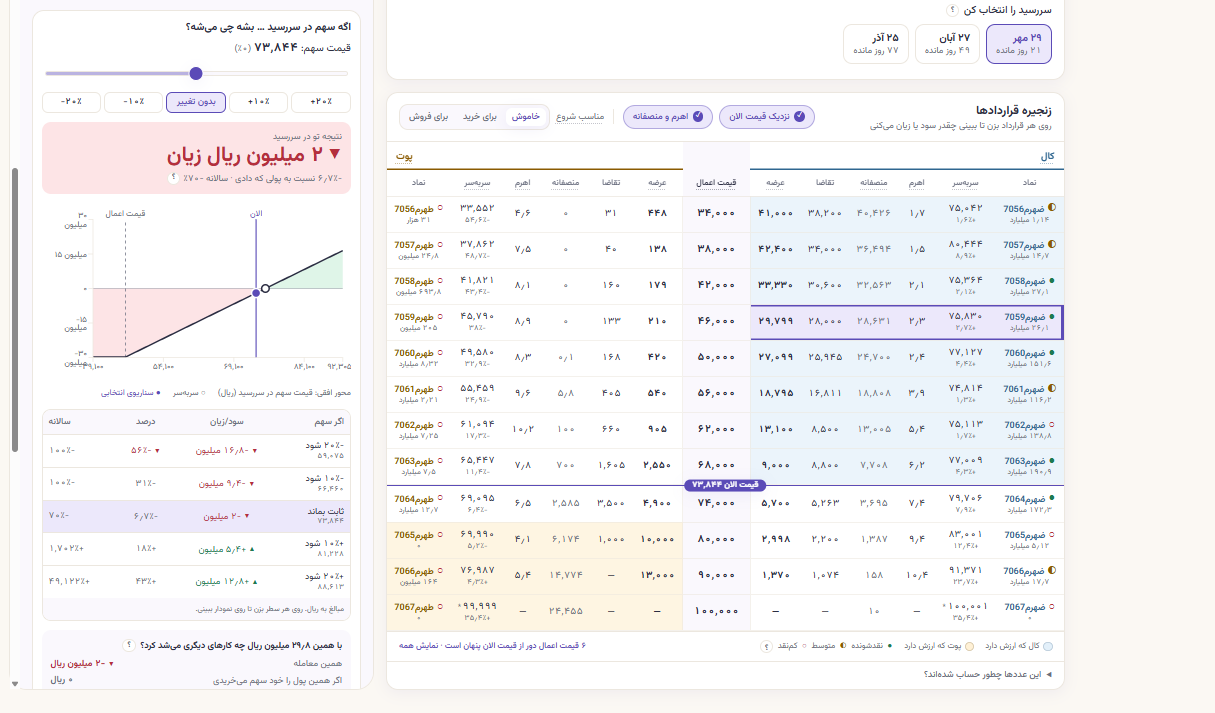
Task: Toggle the نزدیک قیمت الان filter chip
Action: [x=767, y=117]
